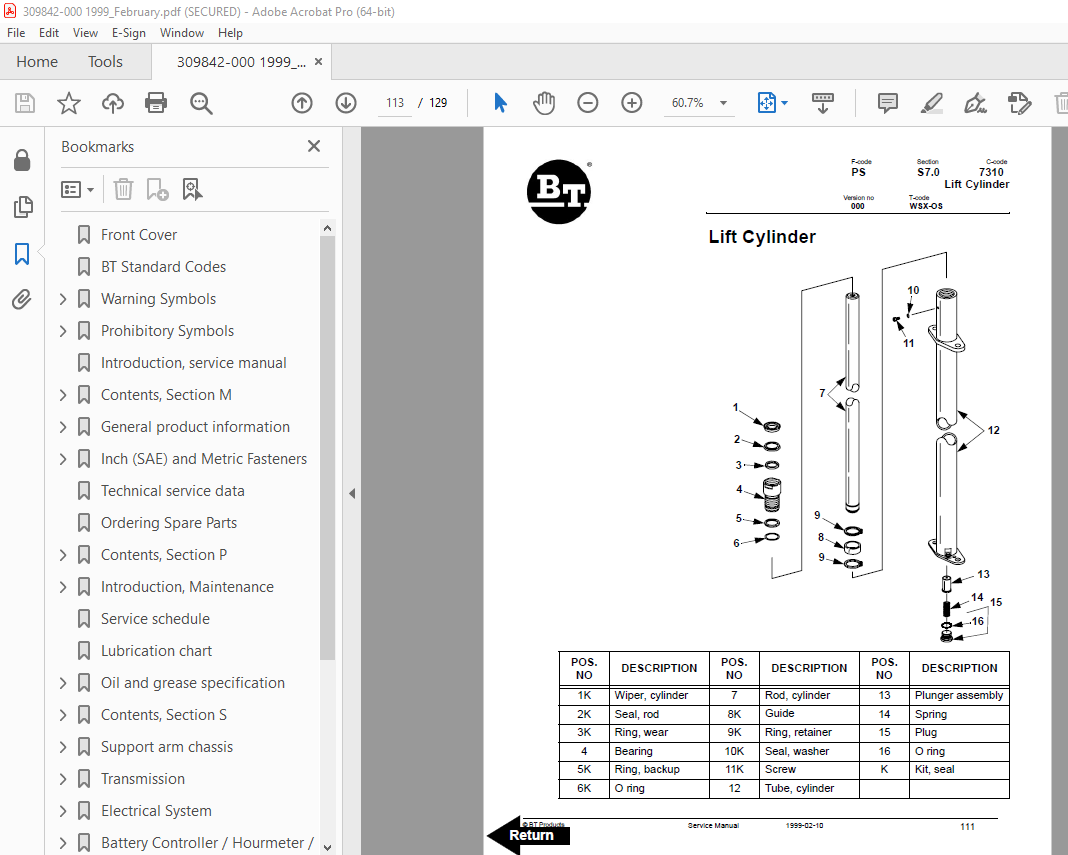Open the Front Cover bookmark
The height and width of the screenshot is (855, 1068).
click(x=139, y=235)
